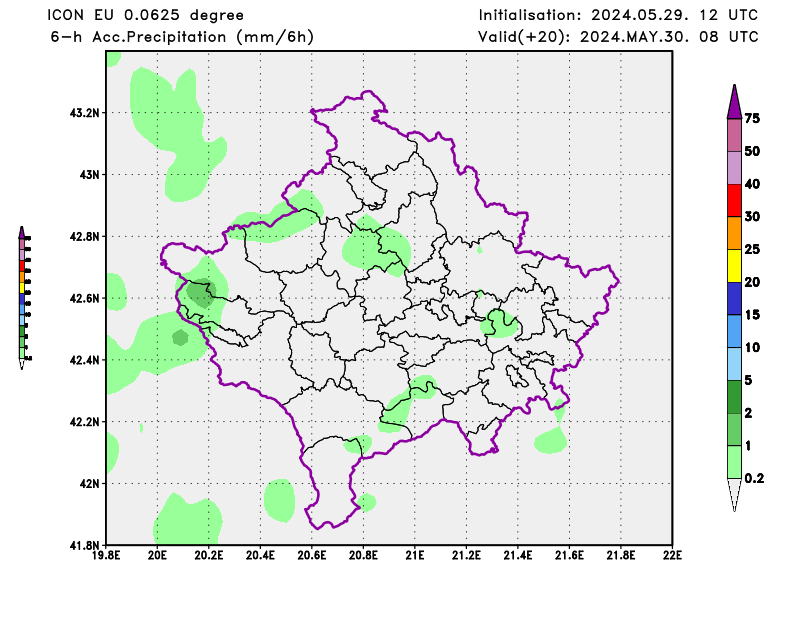Click the '21E' longitude label
The width and height of the screenshot is (800, 618).
[415, 555]
